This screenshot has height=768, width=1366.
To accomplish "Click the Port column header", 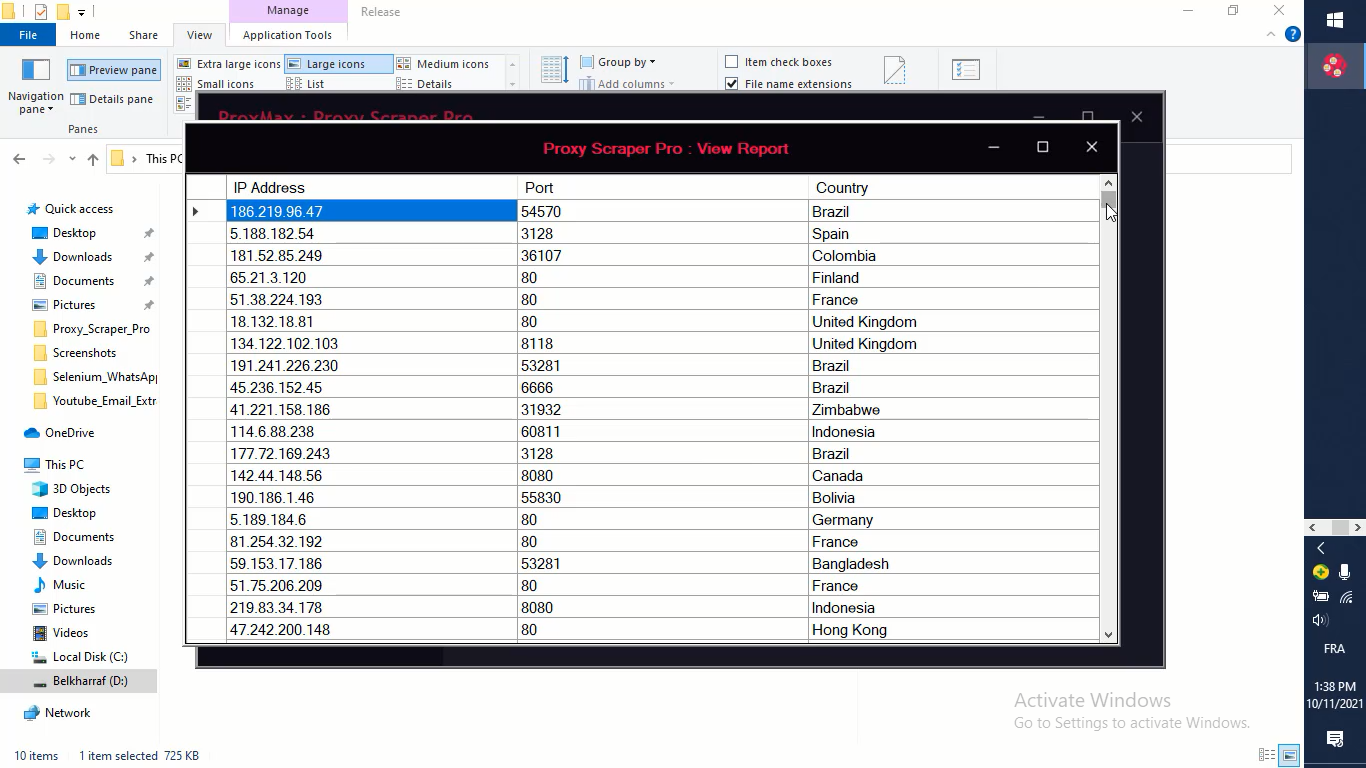I will click(x=663, y=187).
